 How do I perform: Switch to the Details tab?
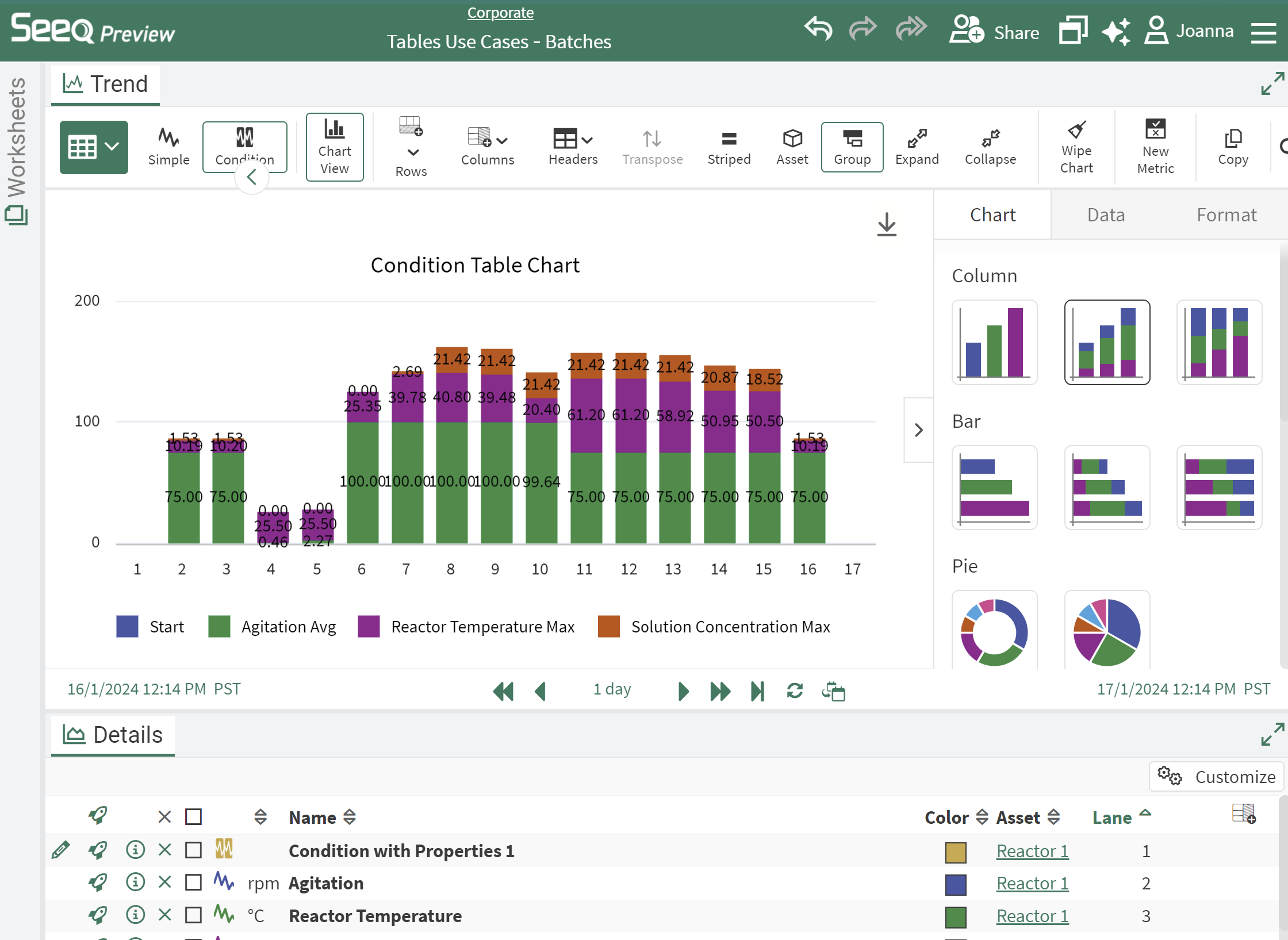coord(113,735)
